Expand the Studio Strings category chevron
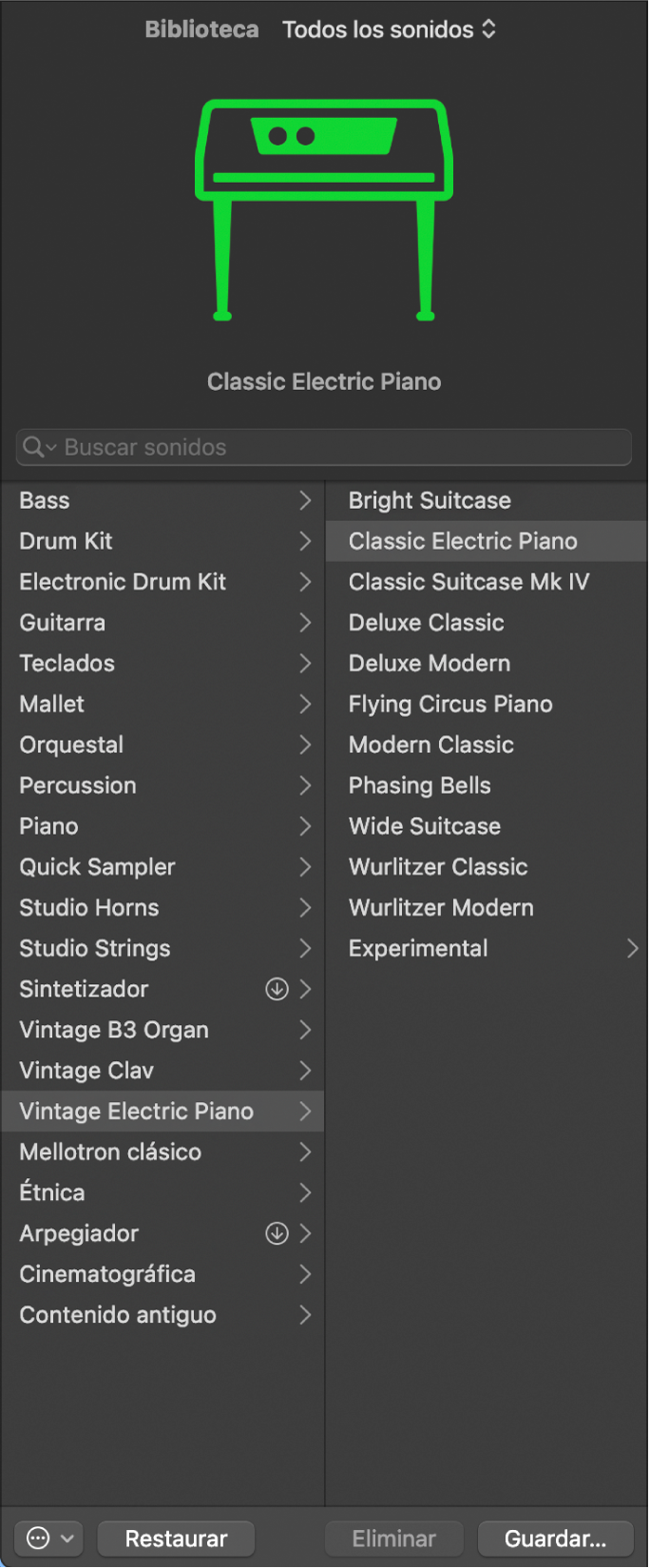This screenshot has height=1568, width=650. (x=305, y=948)
